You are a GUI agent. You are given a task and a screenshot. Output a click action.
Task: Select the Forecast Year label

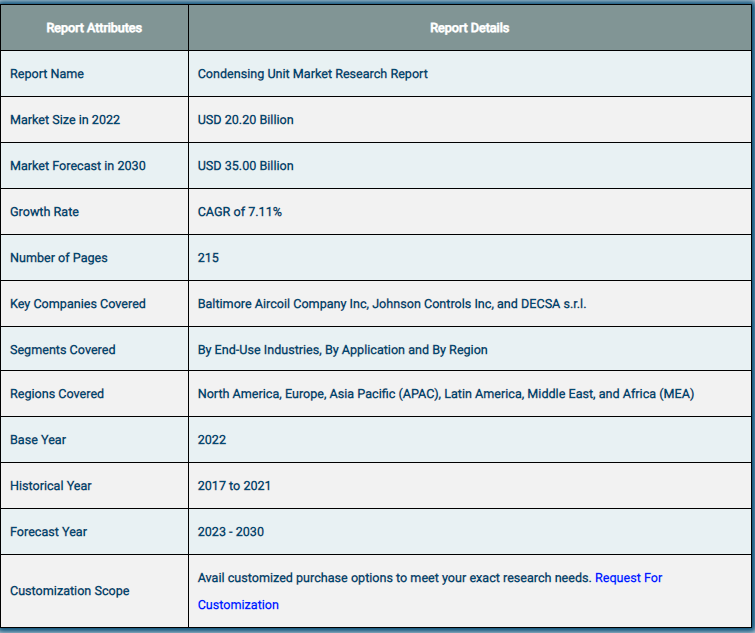(49, 532)
